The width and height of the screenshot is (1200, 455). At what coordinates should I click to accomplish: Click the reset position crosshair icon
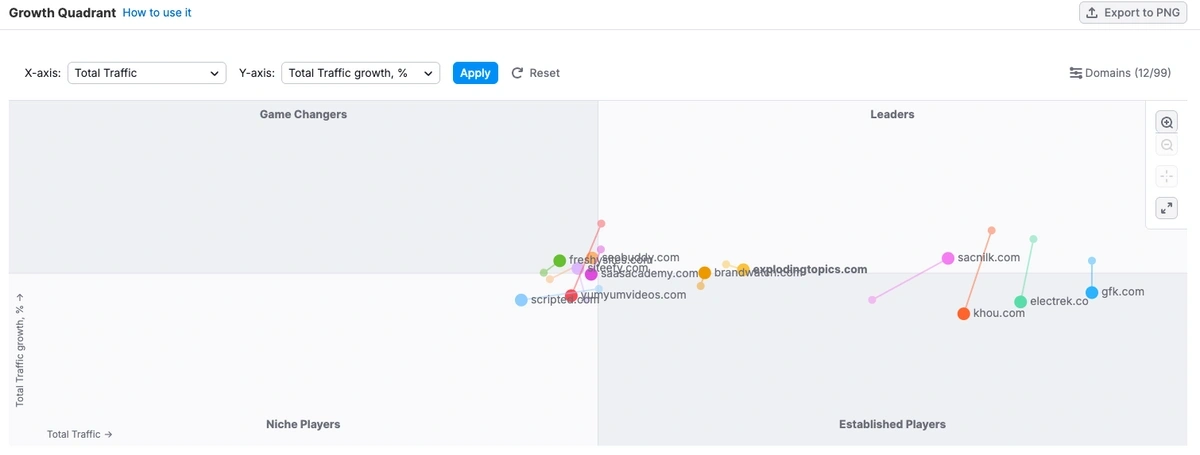1166,177
